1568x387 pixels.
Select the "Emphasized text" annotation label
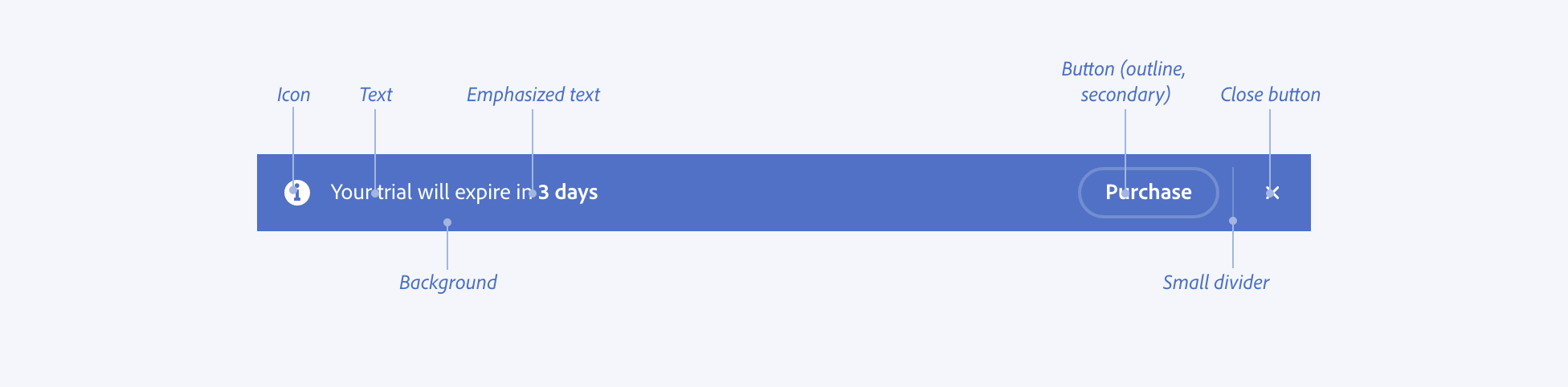coord(533,95)
